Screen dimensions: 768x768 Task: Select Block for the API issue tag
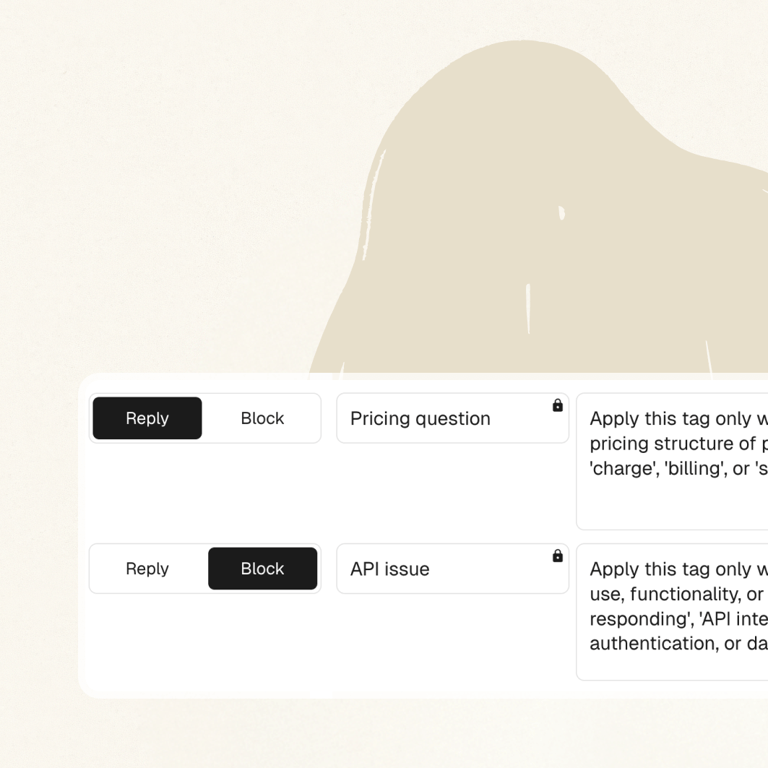263,569
